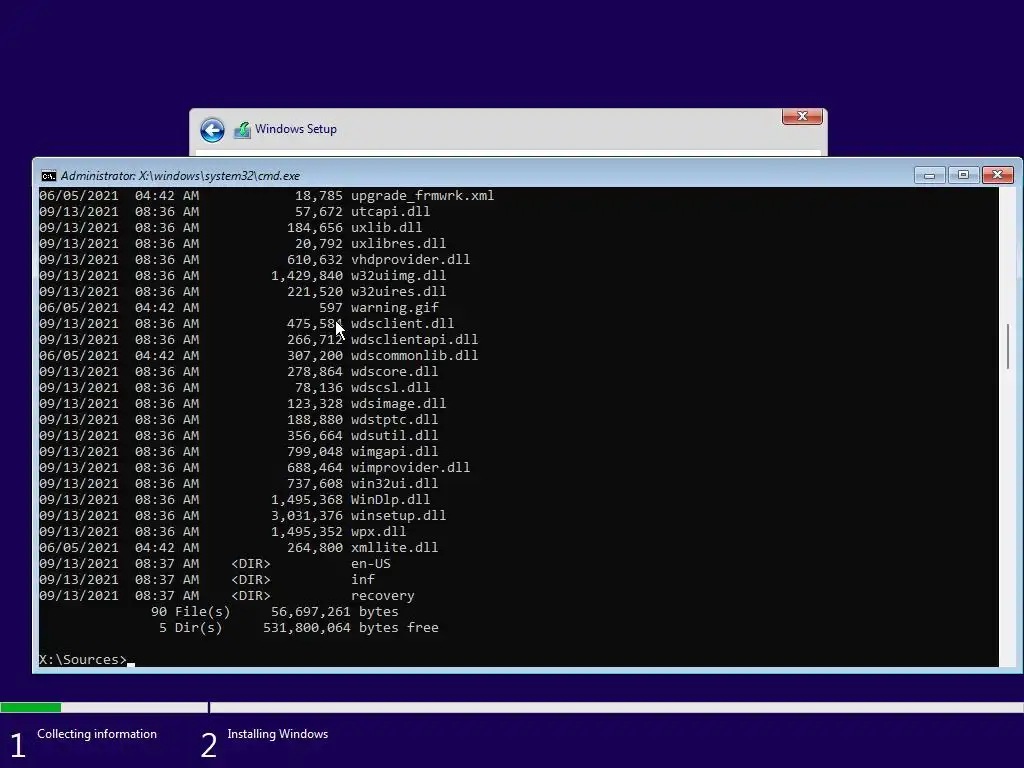Click the WinDlp.dll entry

391,500
